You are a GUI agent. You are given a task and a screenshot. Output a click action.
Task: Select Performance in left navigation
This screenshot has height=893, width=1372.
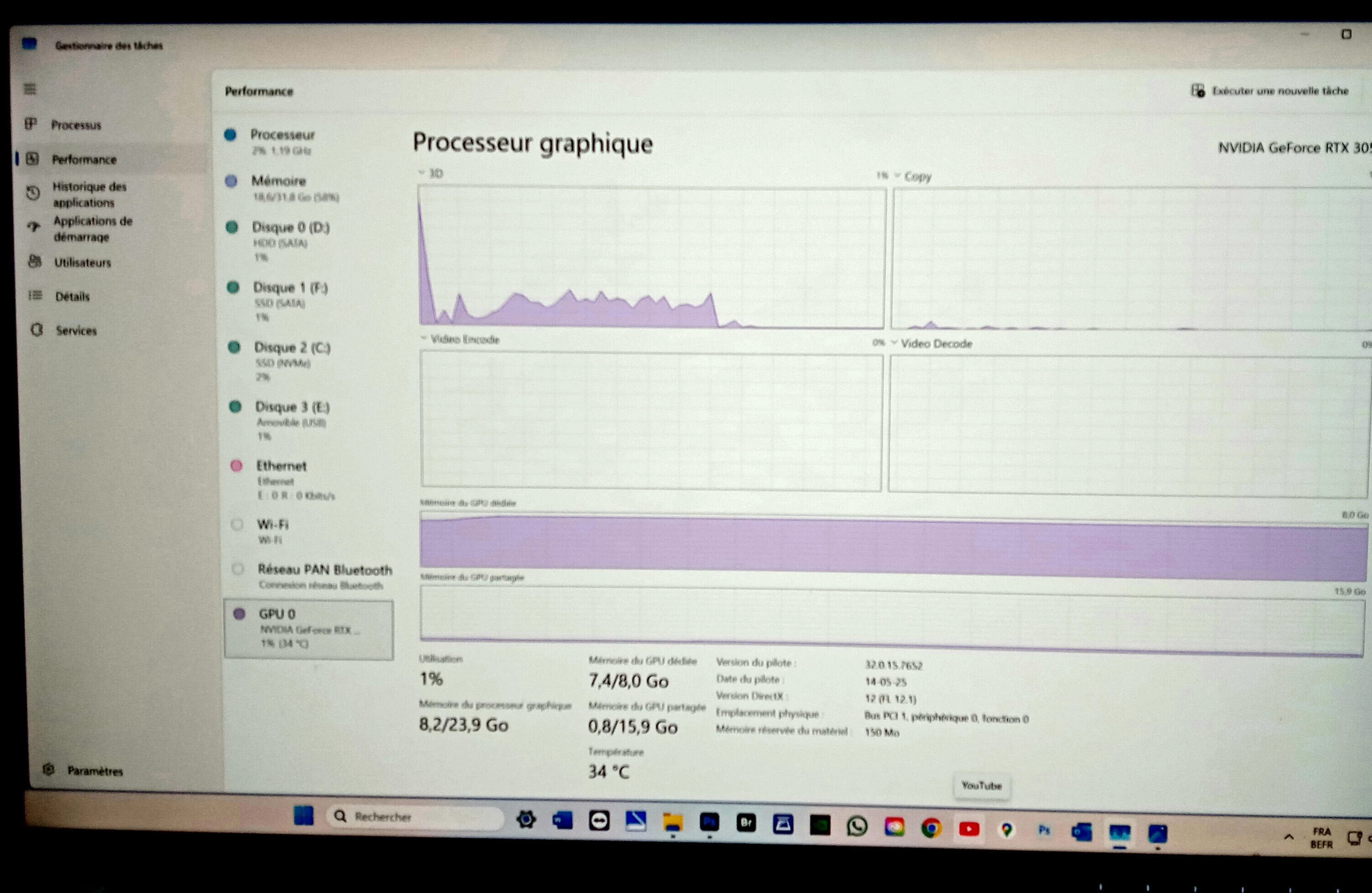pos(83,159)
